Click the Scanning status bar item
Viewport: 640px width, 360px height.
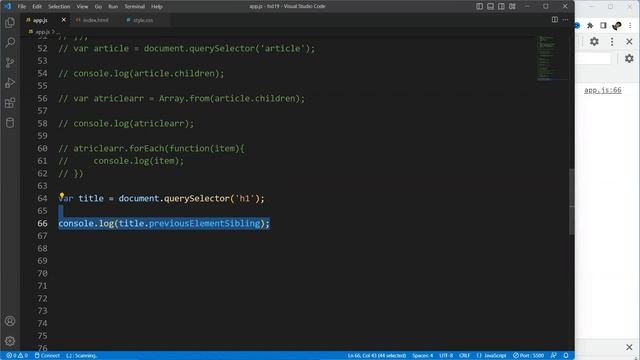coord(82,356)
